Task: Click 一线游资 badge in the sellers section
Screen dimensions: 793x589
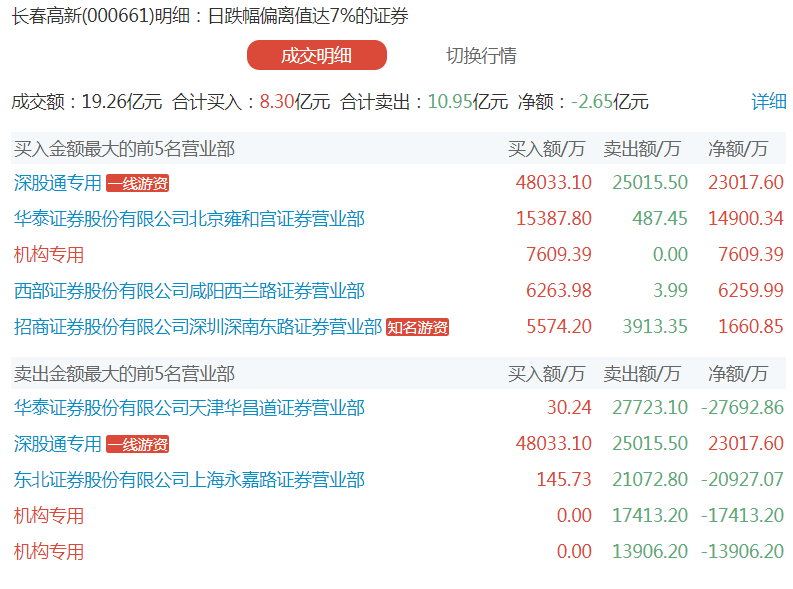Action: (x=138, y=444)
